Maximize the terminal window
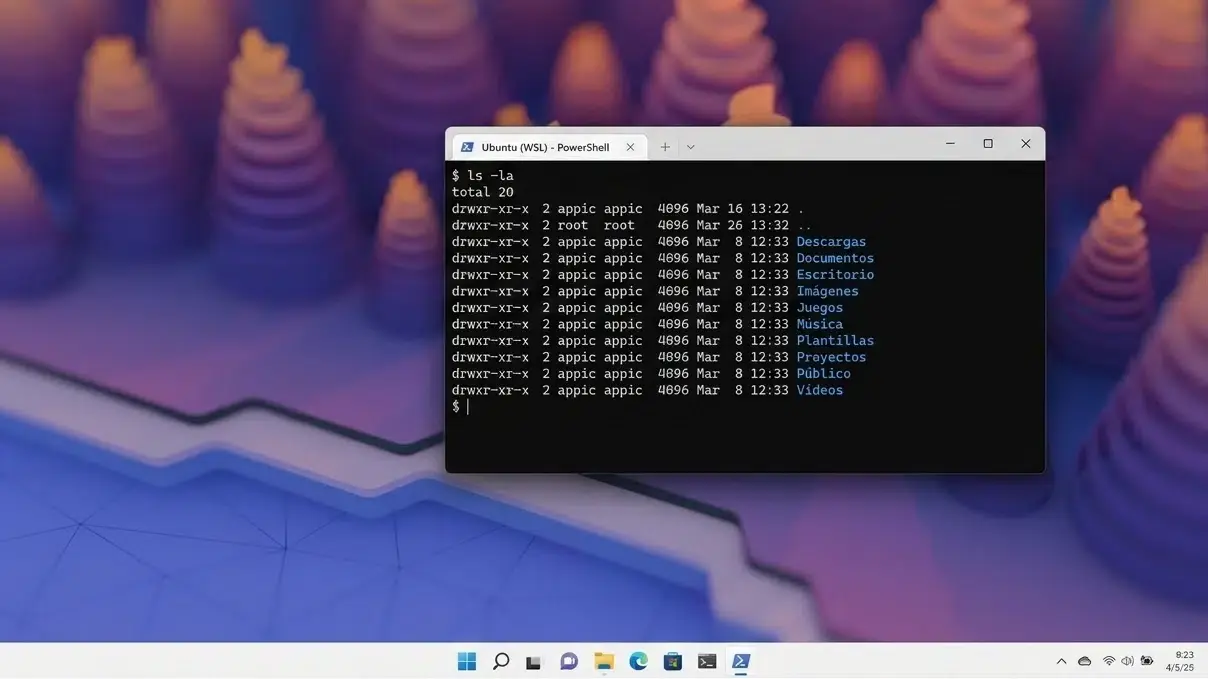The width and height of the screenshot is (1208, 679). [988, 144]
